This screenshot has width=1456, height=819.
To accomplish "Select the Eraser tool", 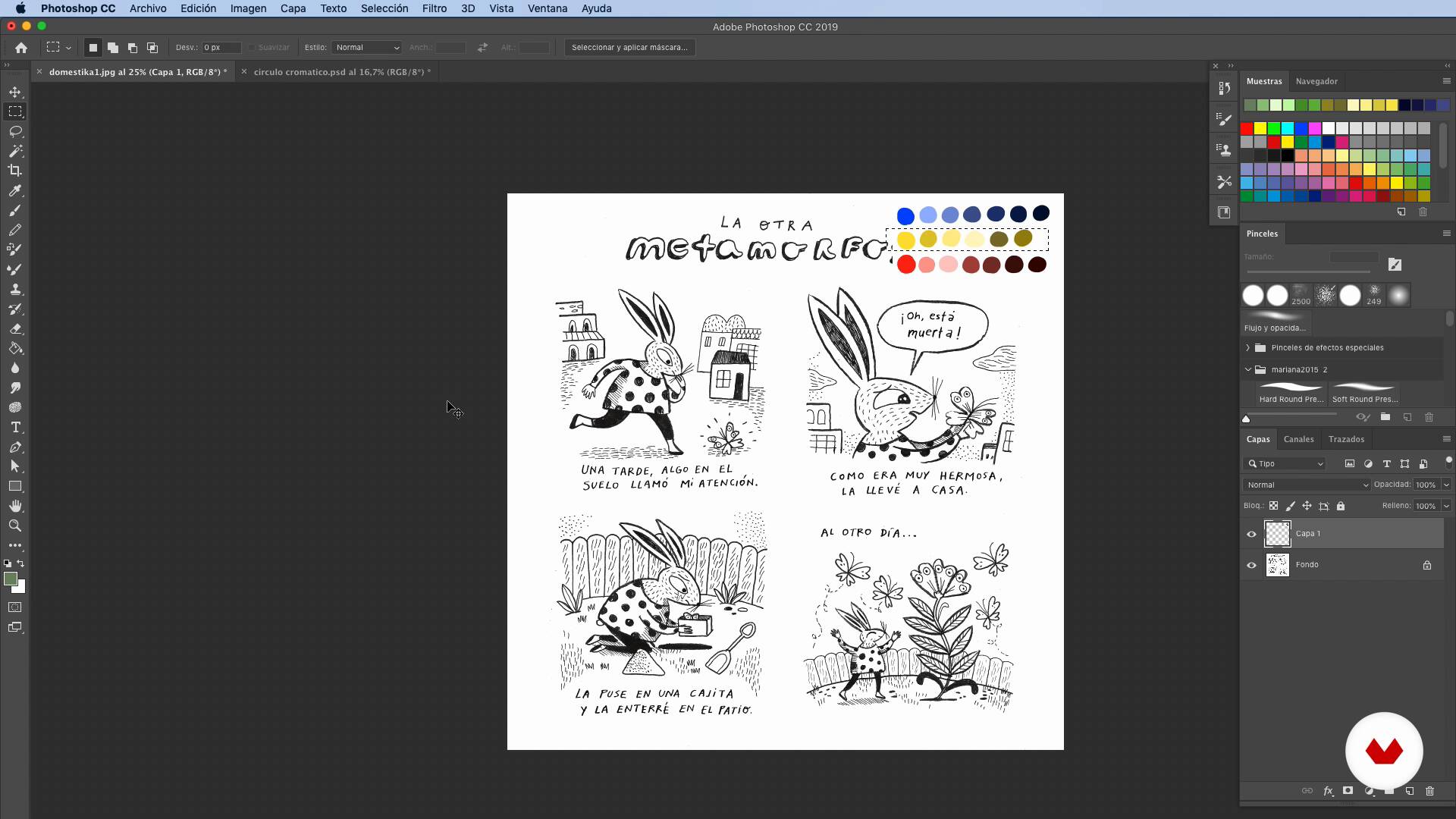I will click(x=15, y=328).
